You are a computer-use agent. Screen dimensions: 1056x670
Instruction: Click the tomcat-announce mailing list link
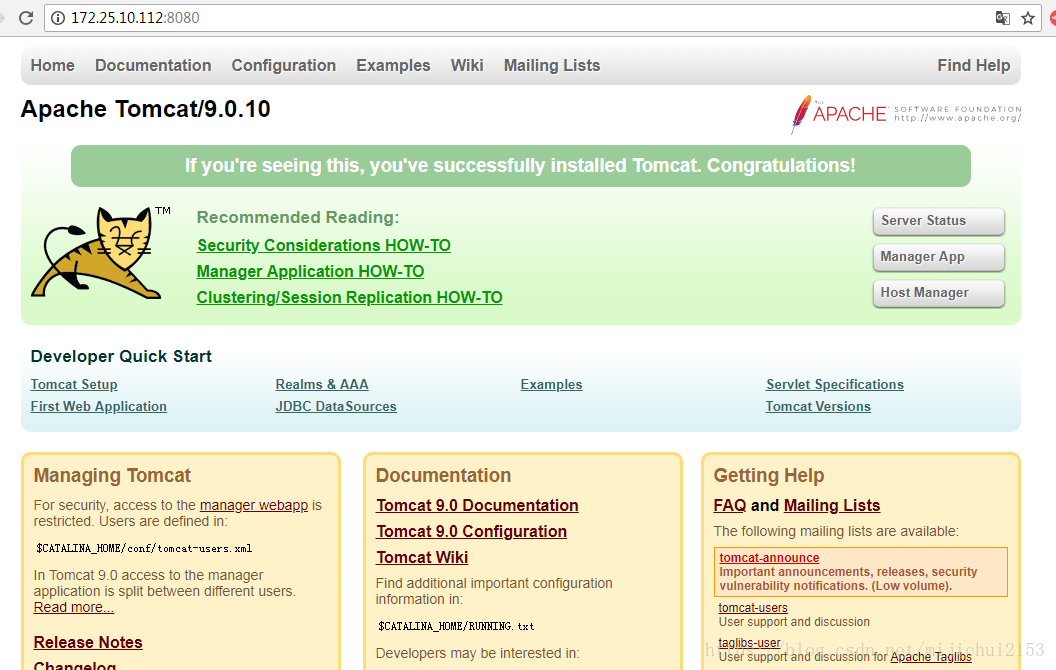pyautogui.click(x=769, y=558)
